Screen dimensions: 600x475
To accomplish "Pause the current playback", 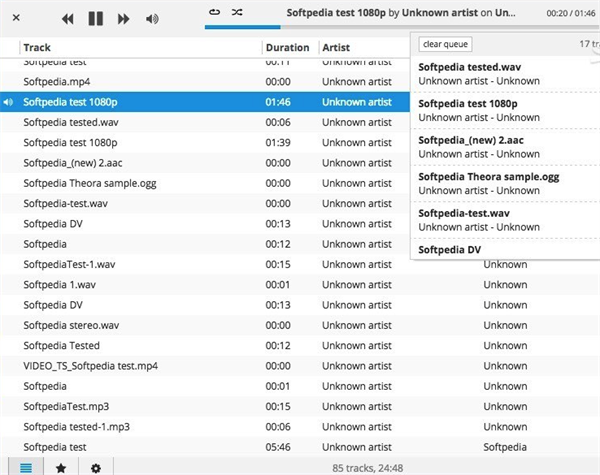I will tap(96, 18).
